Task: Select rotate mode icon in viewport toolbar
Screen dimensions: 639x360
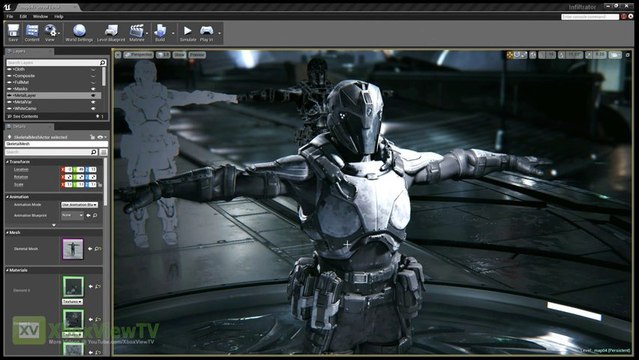Action: 517,55
